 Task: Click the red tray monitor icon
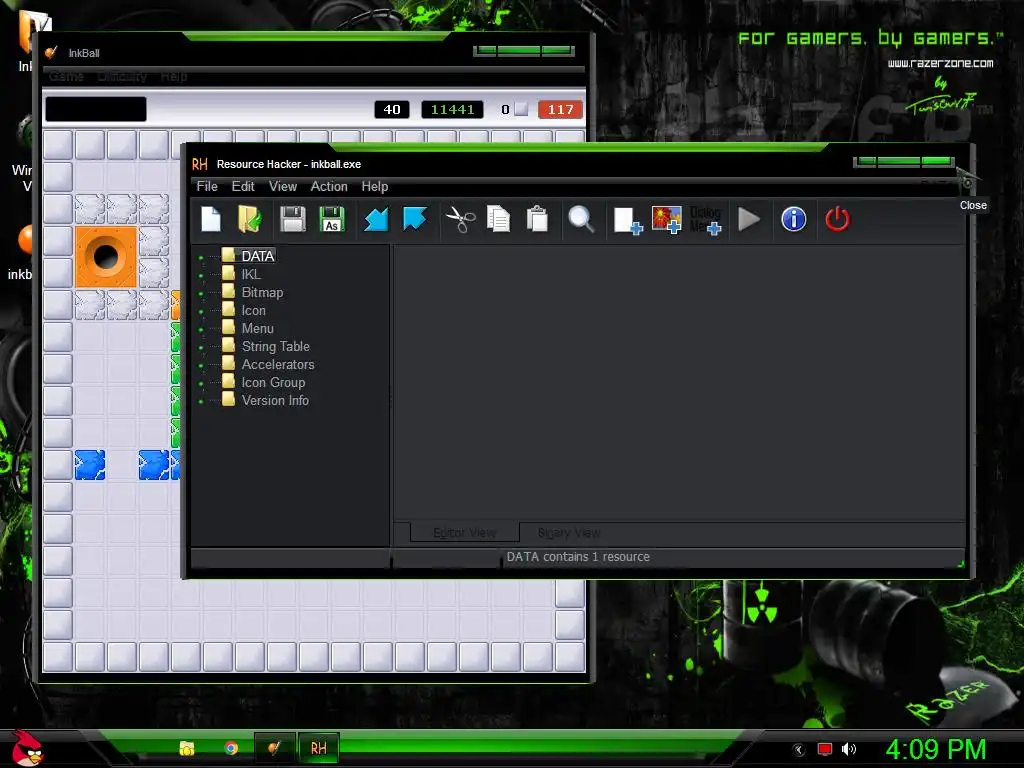coord(825,749)
